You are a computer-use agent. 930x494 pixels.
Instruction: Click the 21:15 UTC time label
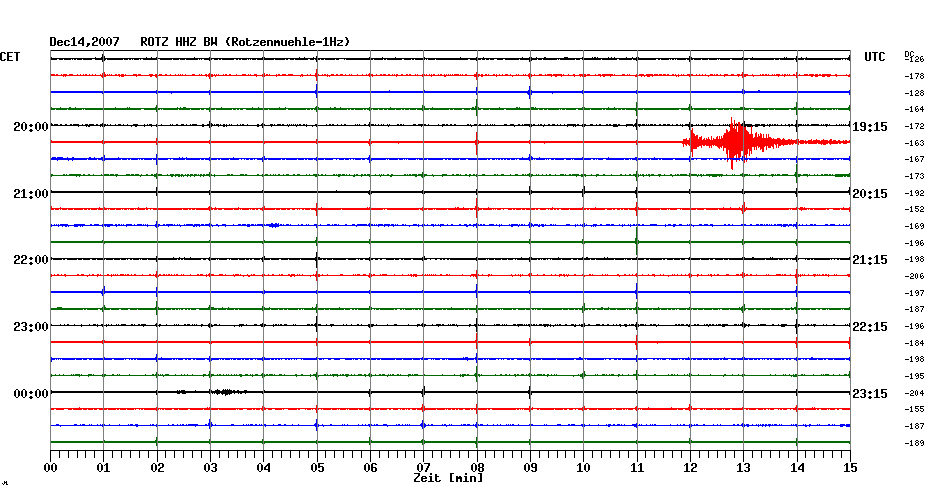(x=870, y=260)
